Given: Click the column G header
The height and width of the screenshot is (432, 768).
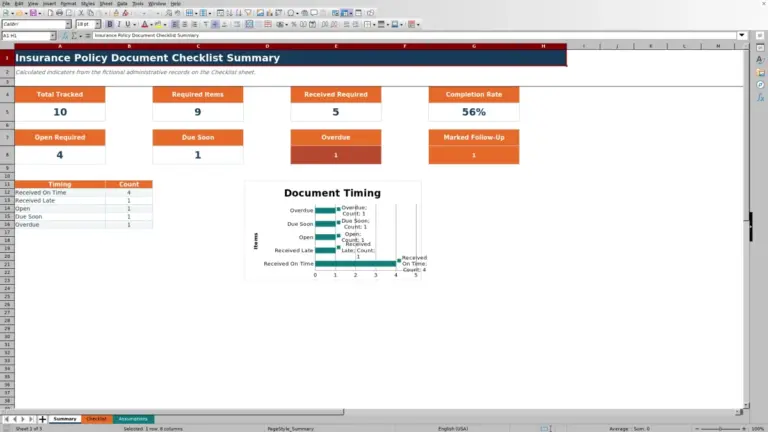Looking at the screenshot, I should click(474, 46).
